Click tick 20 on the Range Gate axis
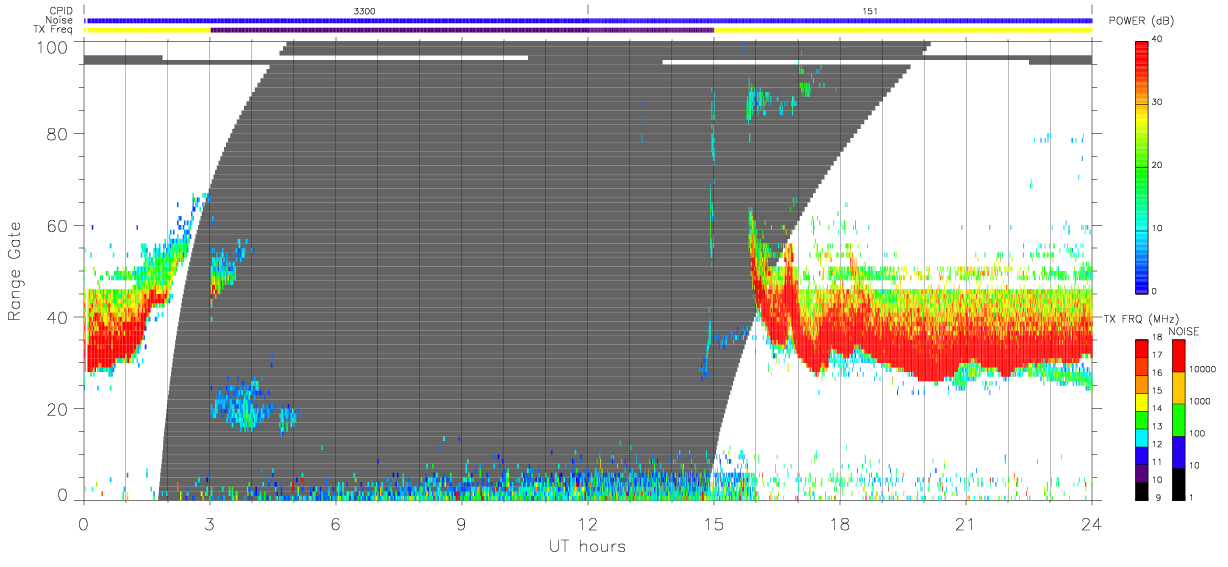1228x567 pixels. 59,408
